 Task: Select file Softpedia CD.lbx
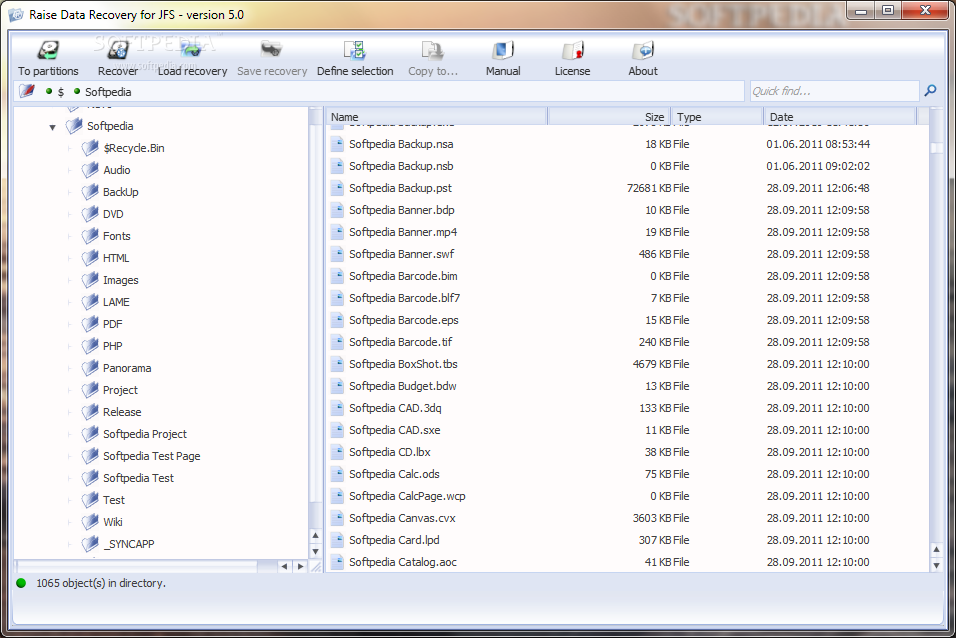click(390, 452)
